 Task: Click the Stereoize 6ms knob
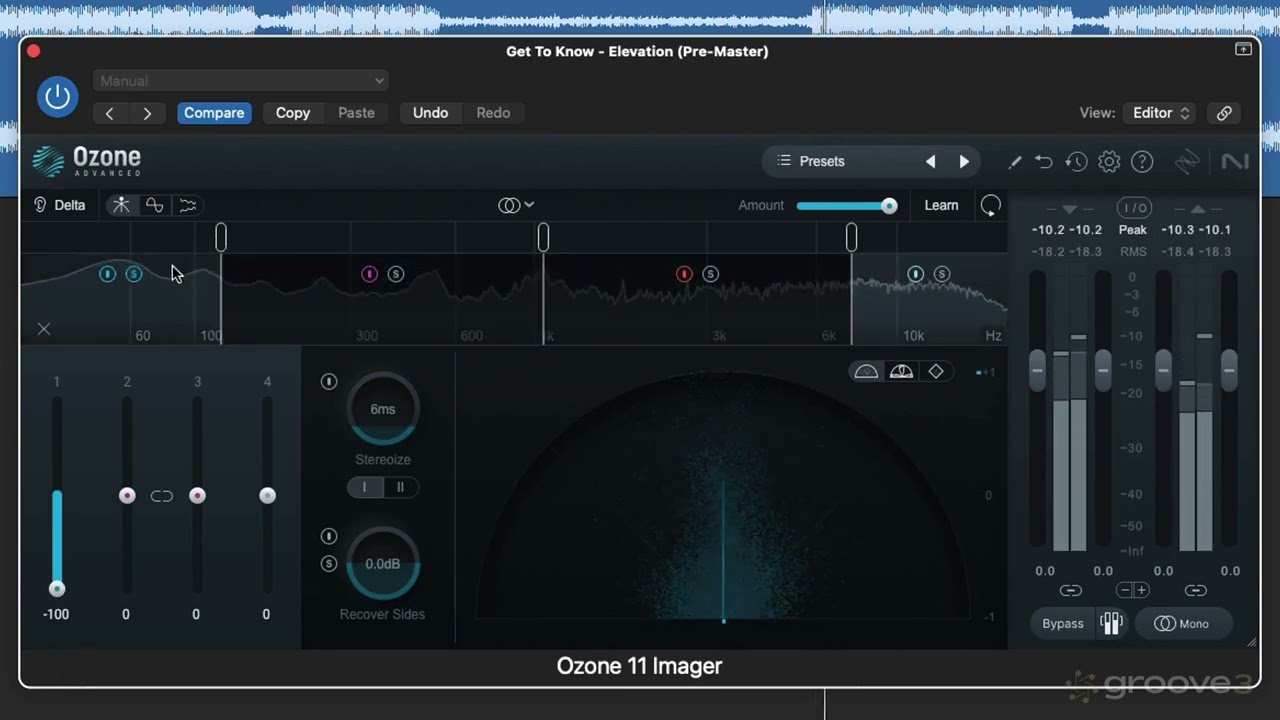(383, 409)
